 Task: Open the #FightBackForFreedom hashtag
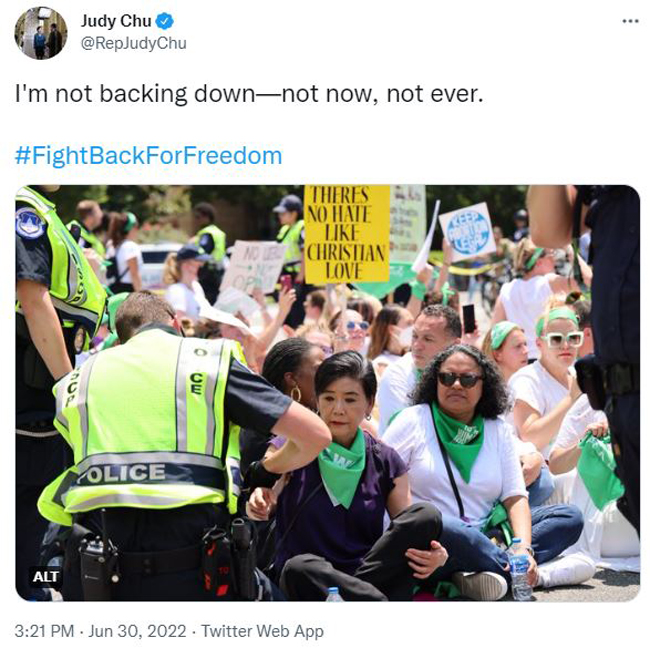click(148, 155)
